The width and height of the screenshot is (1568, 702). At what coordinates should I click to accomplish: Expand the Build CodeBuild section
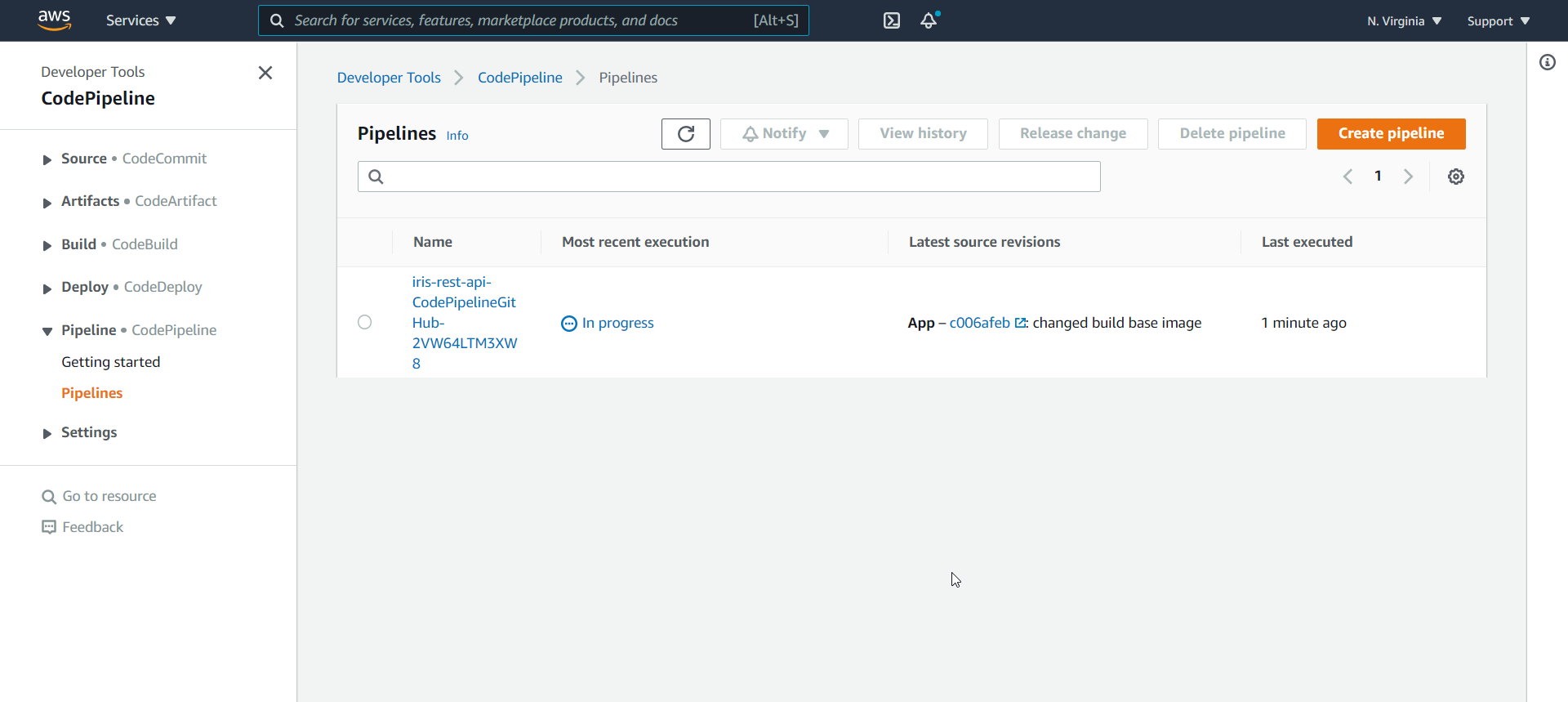point(47,245)
